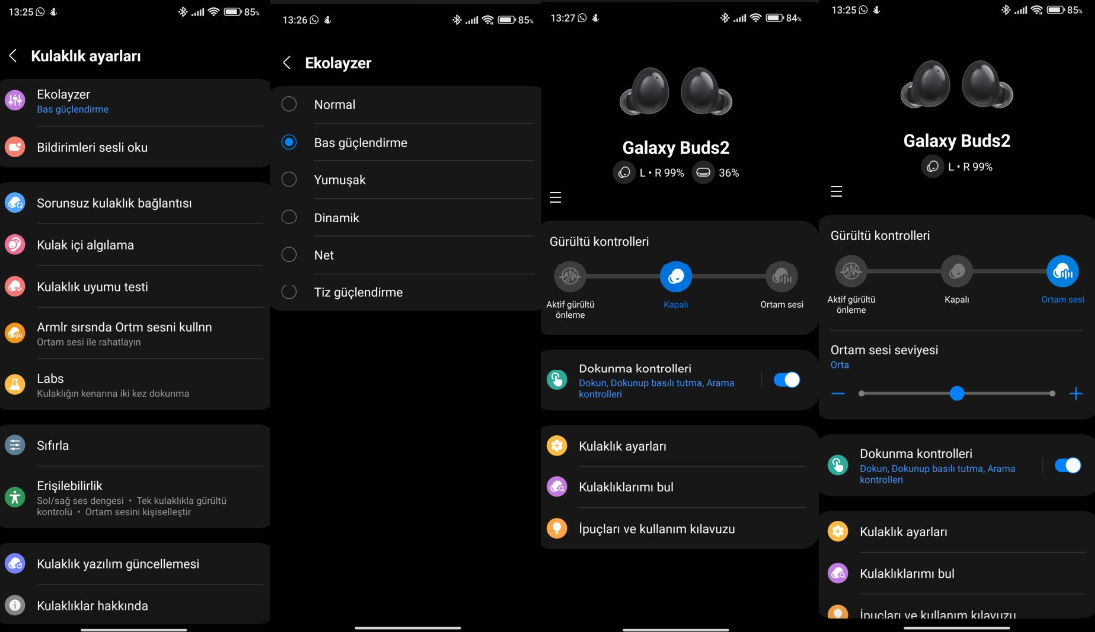Tap Kulaklıklarımı bul icon on third screen
The image size is (1095, 632).
[x=557, y=487]
